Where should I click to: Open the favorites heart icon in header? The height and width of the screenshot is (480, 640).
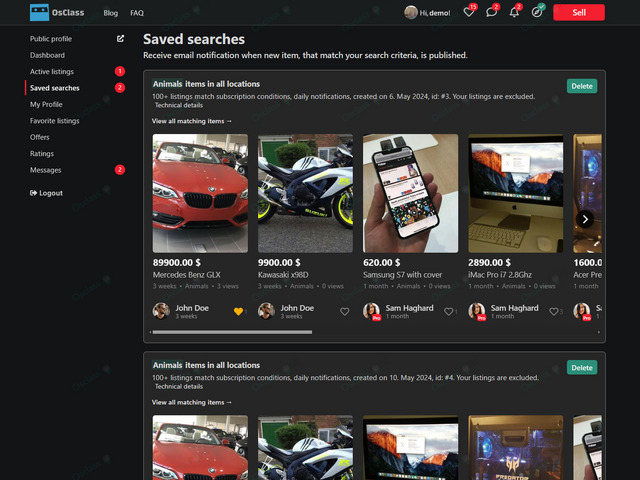pos(469,12)
